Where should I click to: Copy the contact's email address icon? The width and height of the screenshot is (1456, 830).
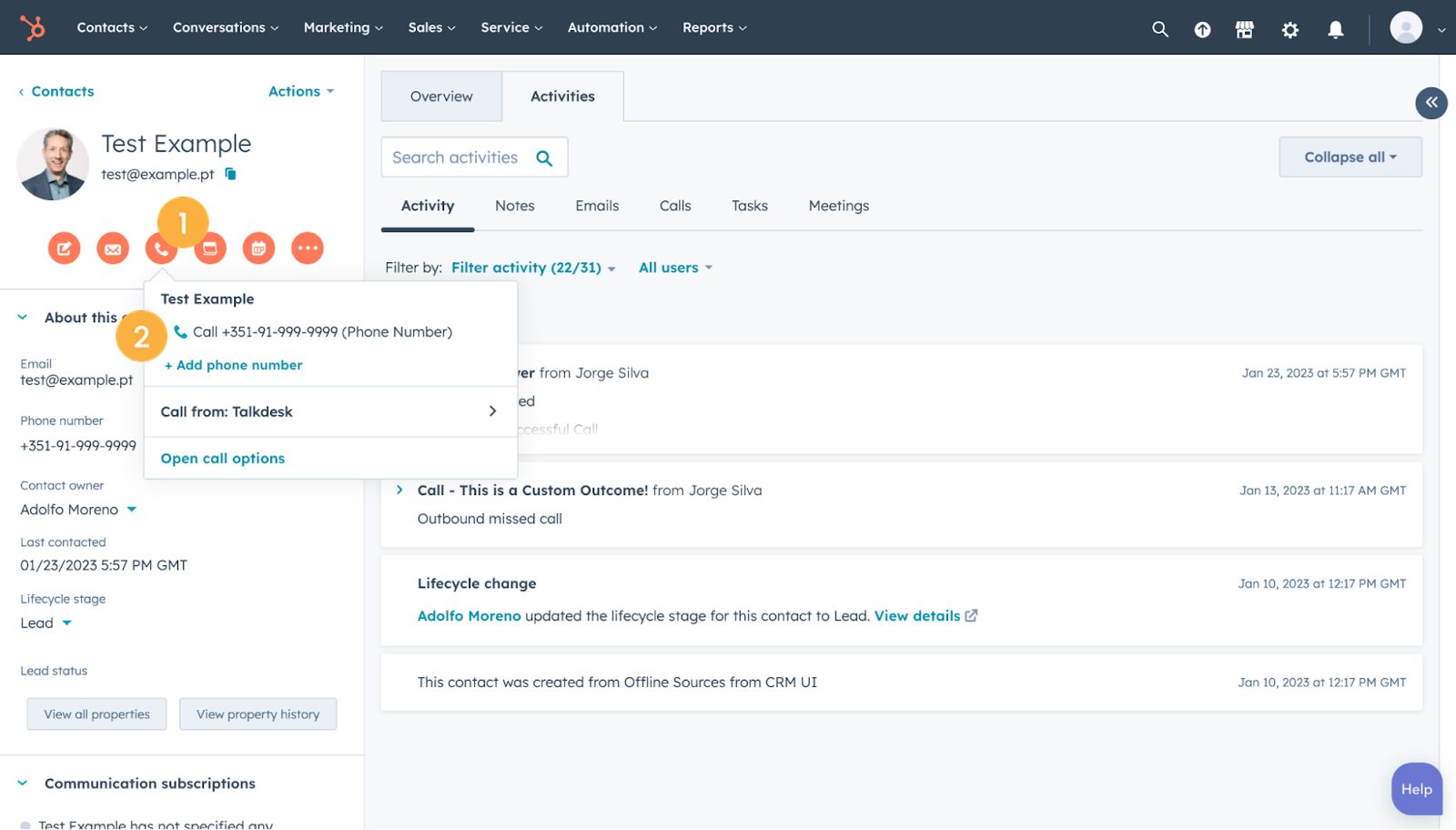229,174
